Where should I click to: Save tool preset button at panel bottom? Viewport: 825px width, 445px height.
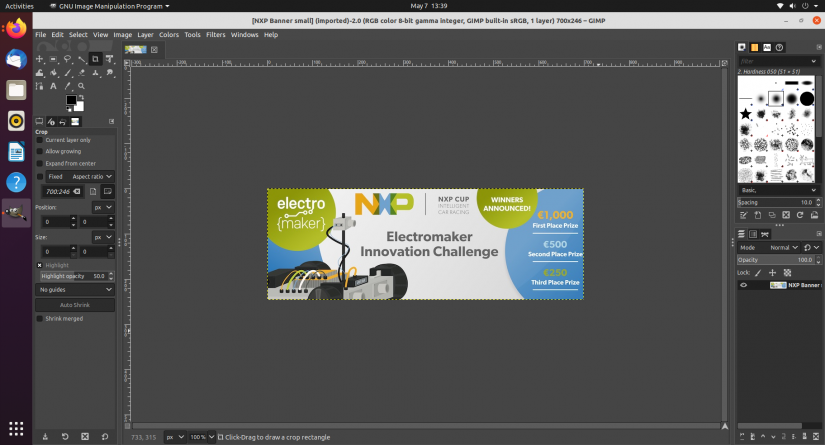click(x=45, y=437)
